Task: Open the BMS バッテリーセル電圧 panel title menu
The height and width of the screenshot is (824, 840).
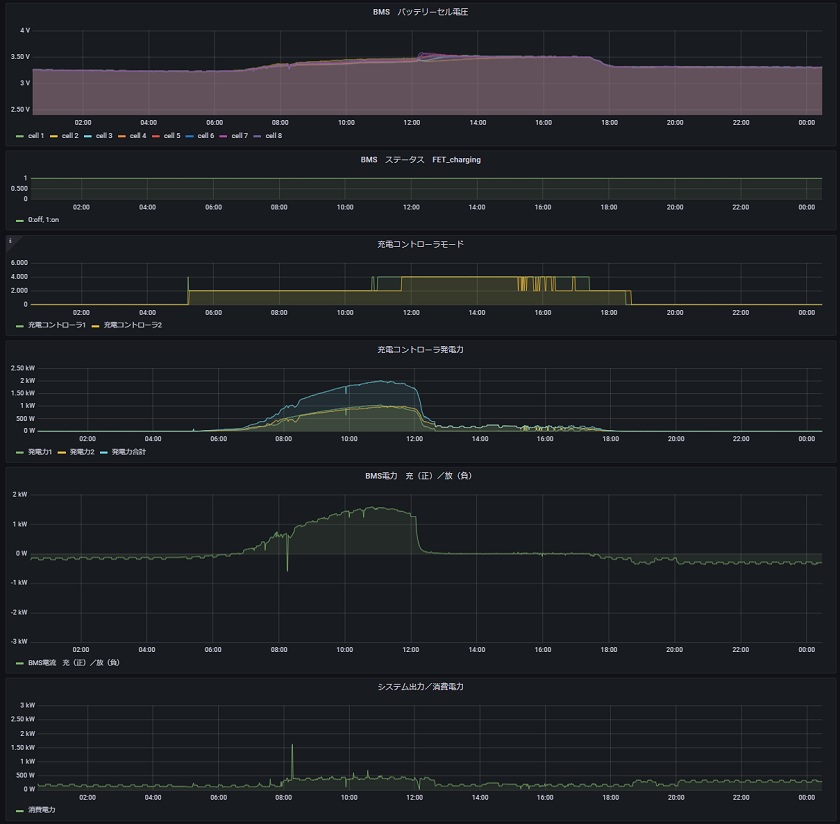Action: pos(420,12)
